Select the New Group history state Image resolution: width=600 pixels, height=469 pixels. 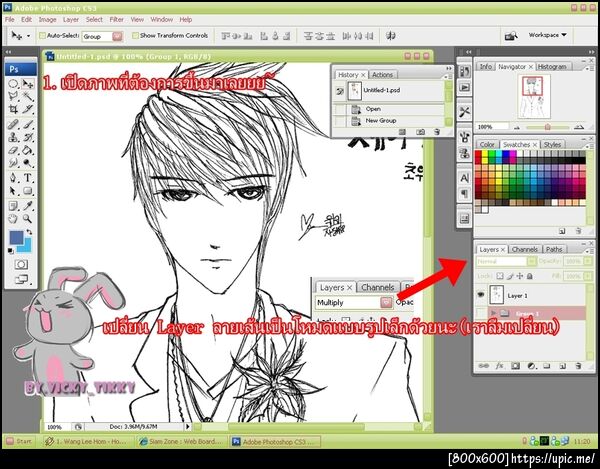(x=388, y=121)
